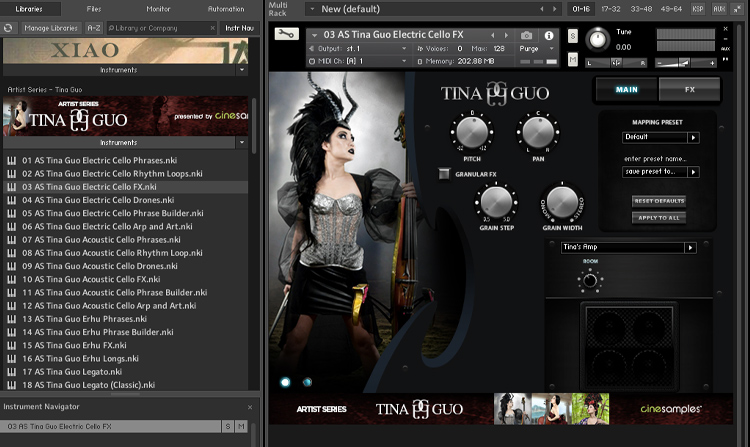Click the blue page dot under the artist photo
Viewport: 750px width, 447px height.
coord(308,382)
